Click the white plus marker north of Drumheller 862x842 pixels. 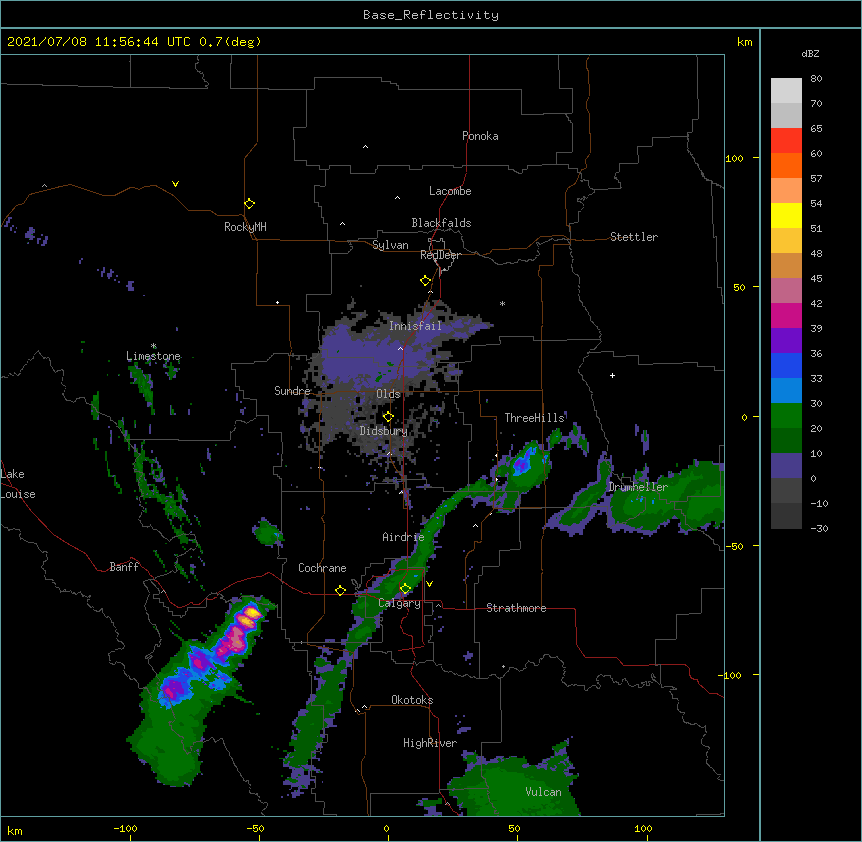[x=612, y=375]
